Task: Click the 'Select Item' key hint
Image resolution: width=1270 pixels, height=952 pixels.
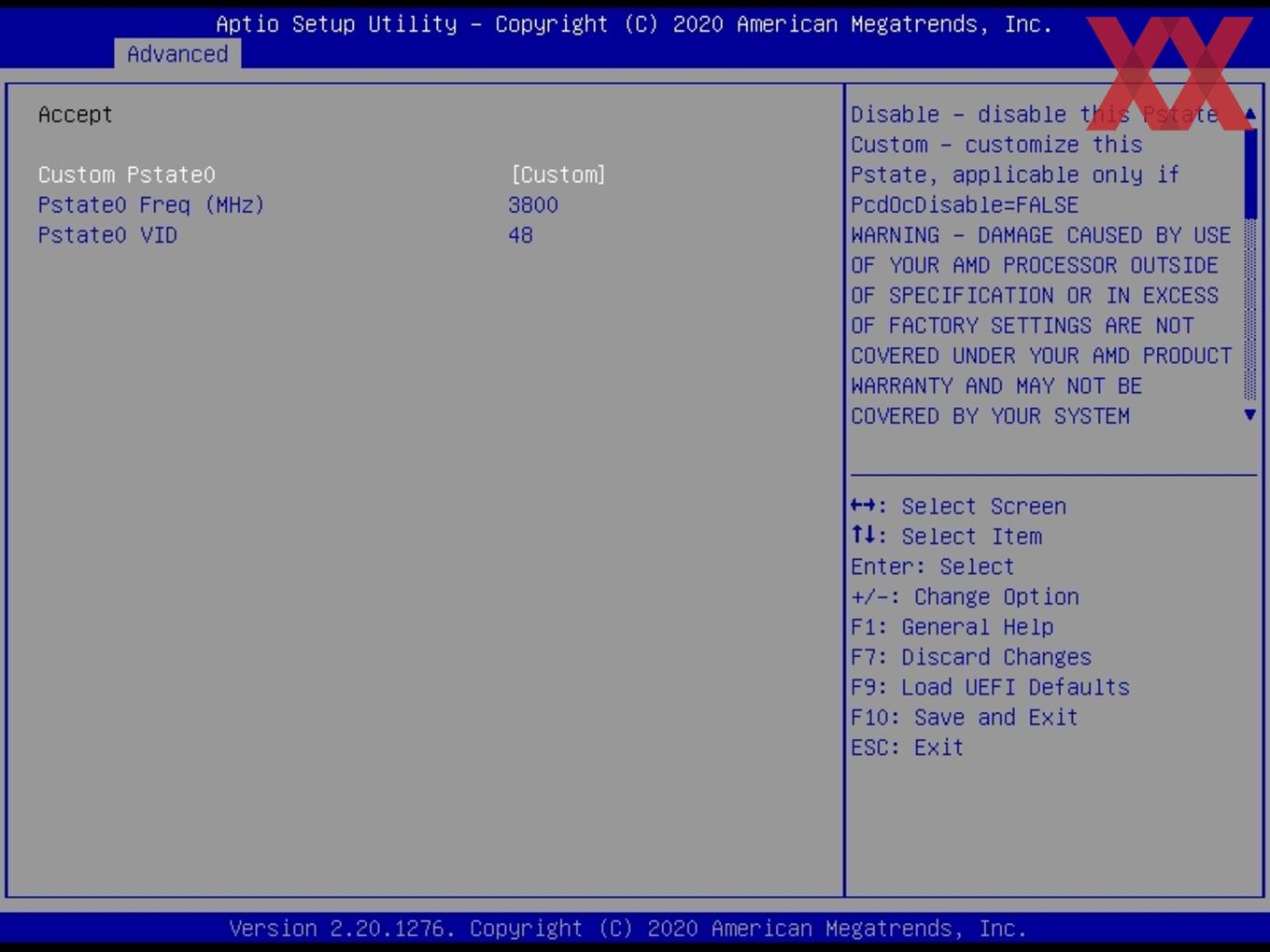Action: pos(946,537)
